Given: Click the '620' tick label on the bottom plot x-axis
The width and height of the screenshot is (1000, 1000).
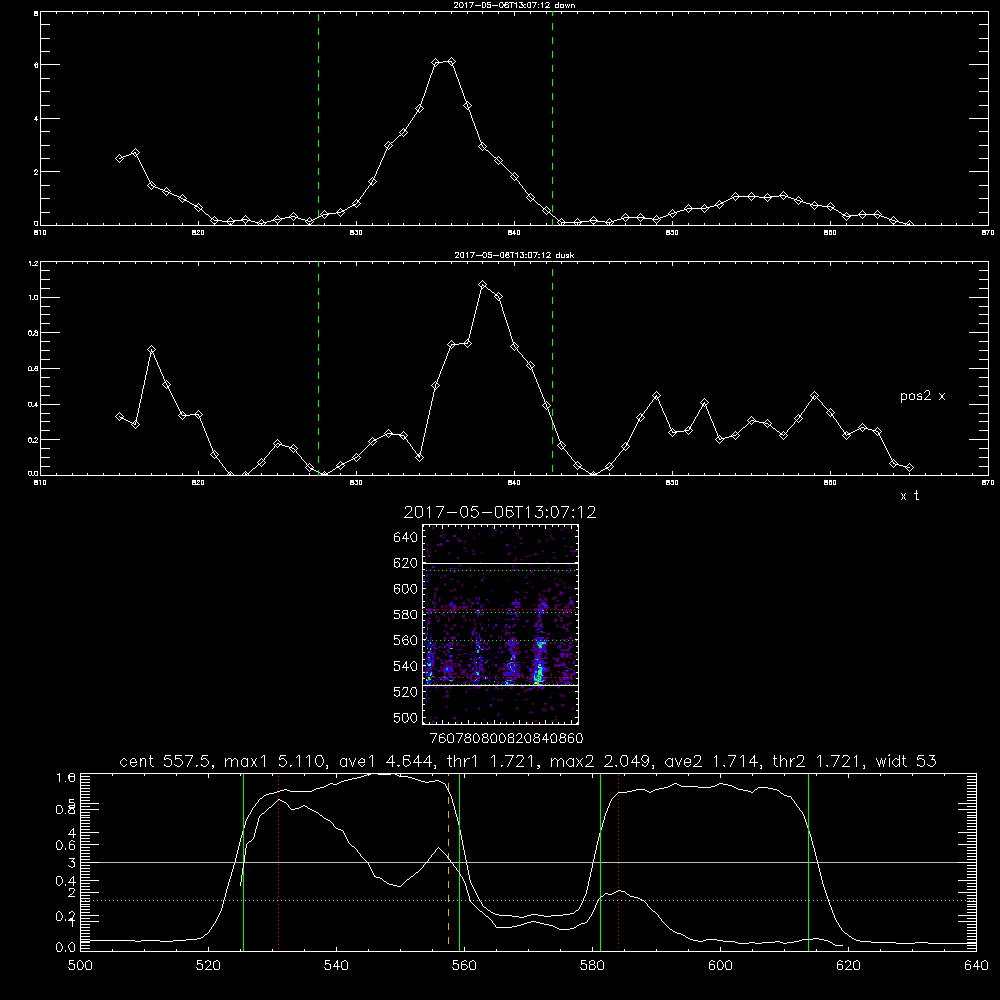Looking at the screenshot, I should pos(848,966).
